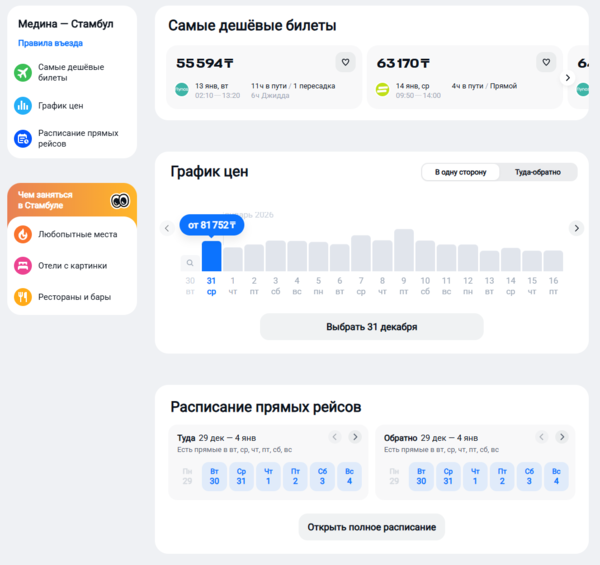Click the Выбрать 31 декабря button
This screenshot has height=565, width=600.
(372, 327)
